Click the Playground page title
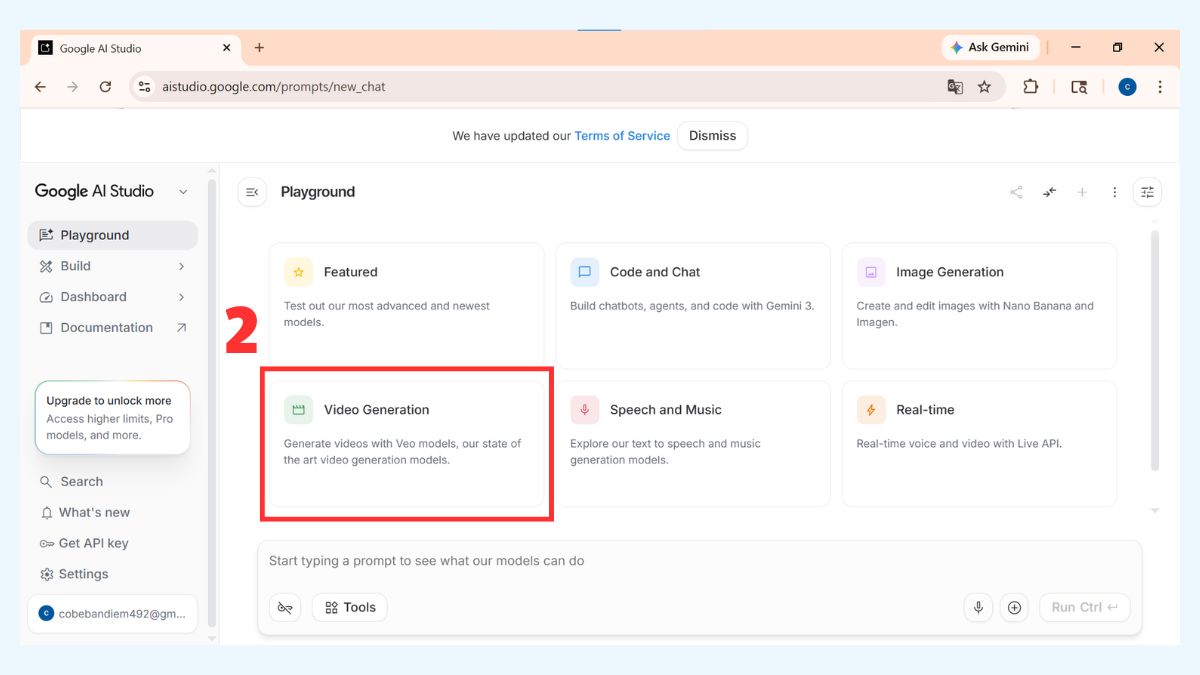 (x=318, y=192)
